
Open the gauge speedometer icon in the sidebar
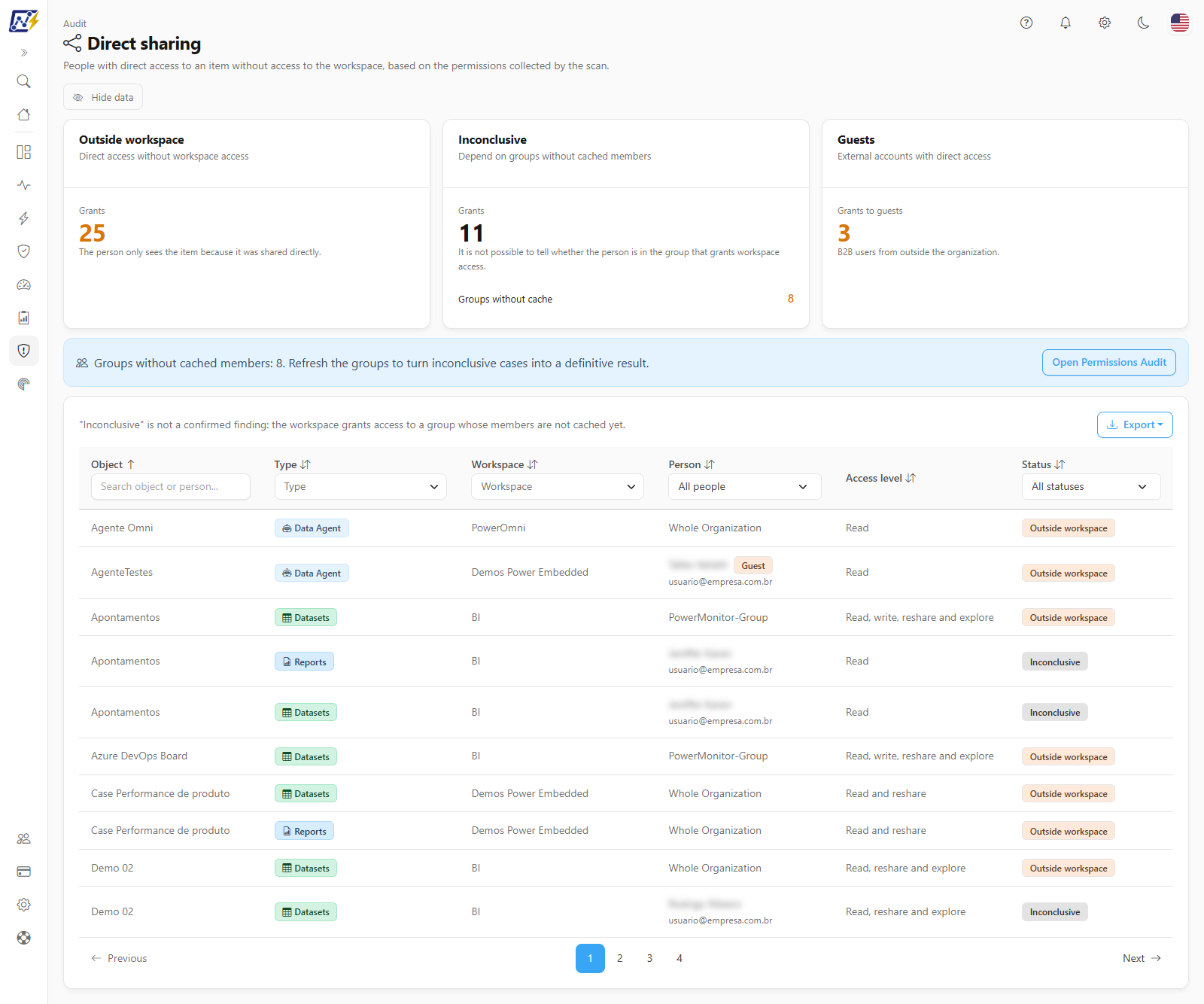pyautogui.click(x=24, y=284)
